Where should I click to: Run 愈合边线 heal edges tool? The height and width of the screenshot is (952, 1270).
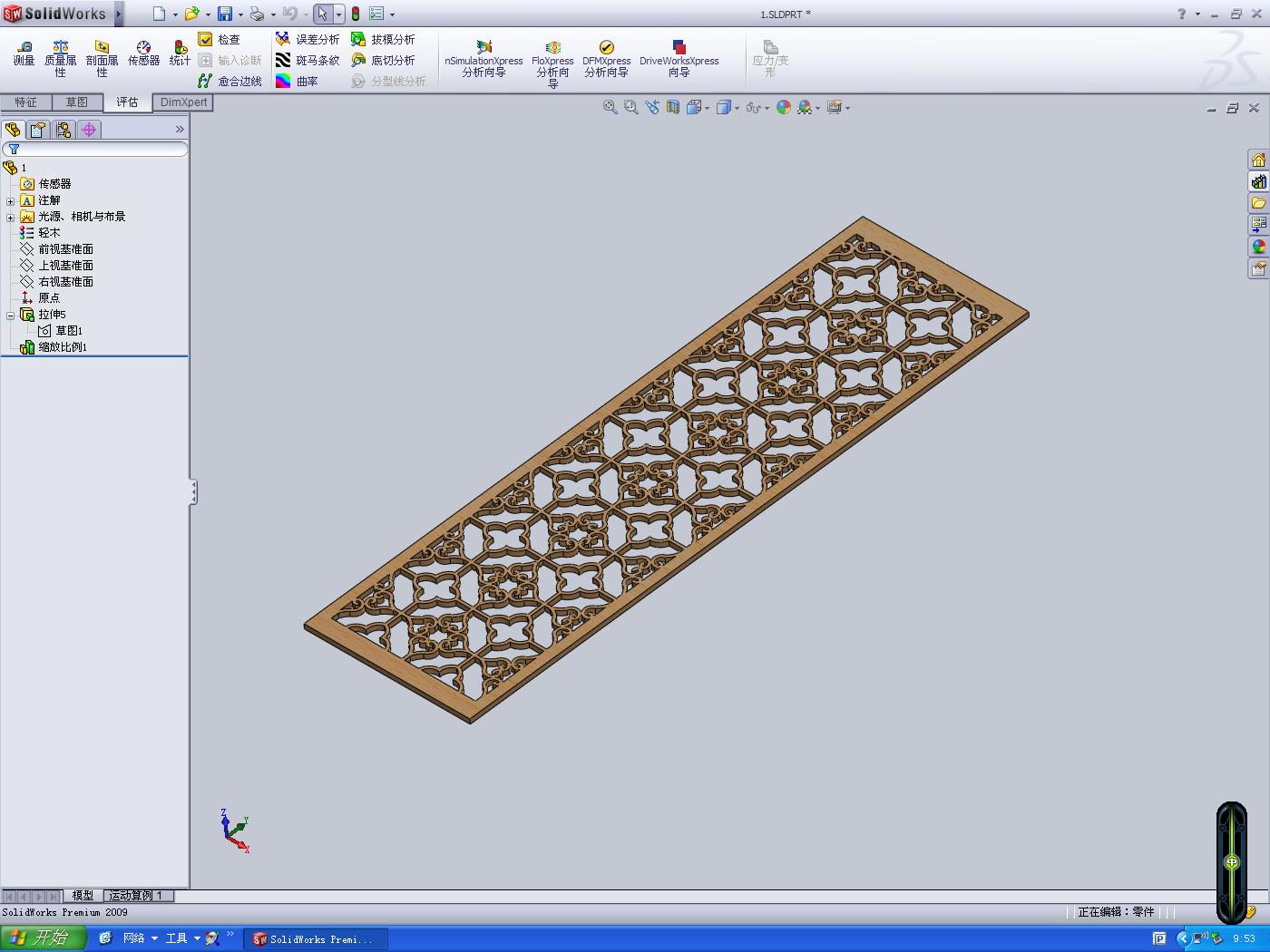tap(230, 81)
